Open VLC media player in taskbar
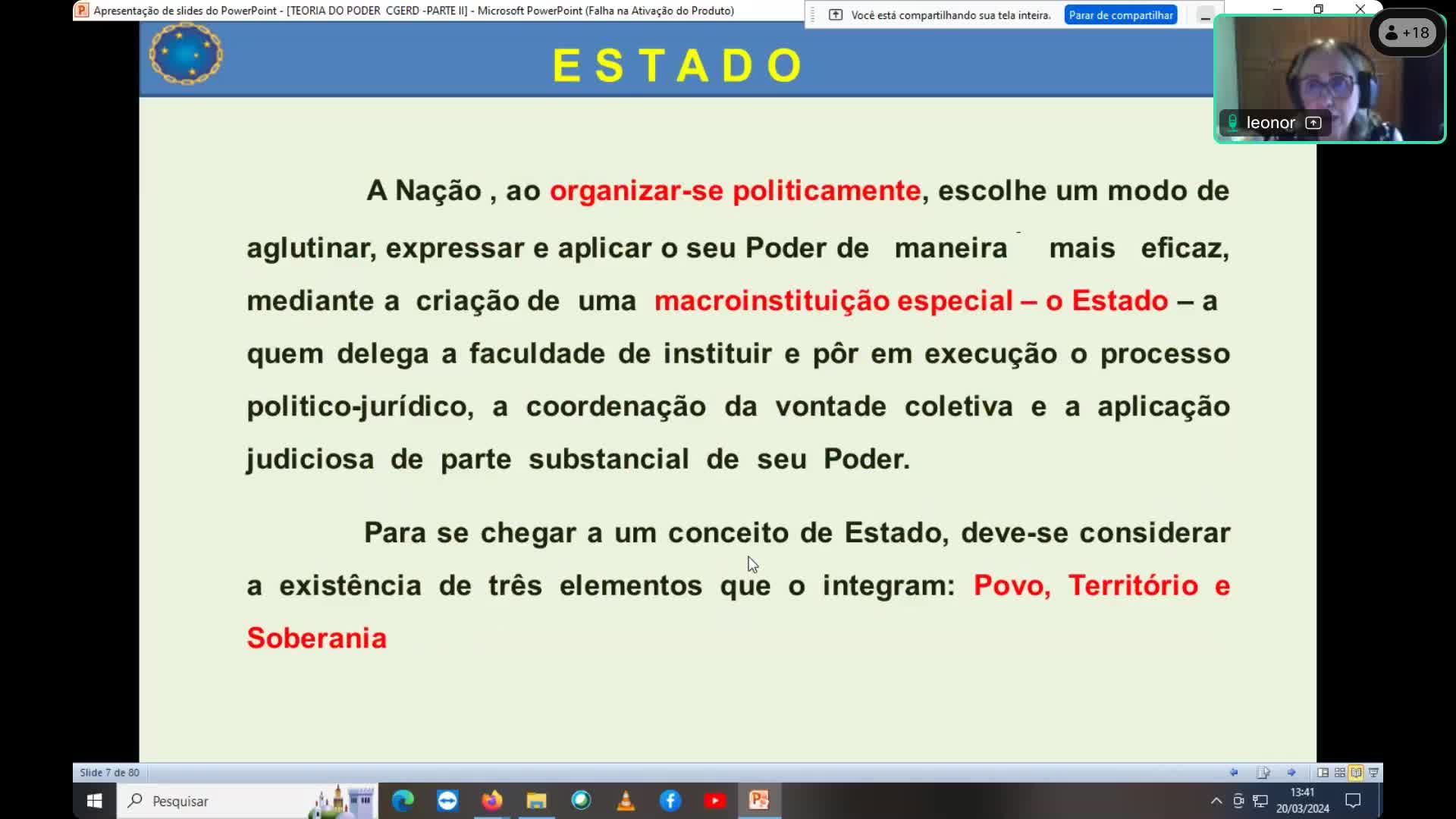 626,801
